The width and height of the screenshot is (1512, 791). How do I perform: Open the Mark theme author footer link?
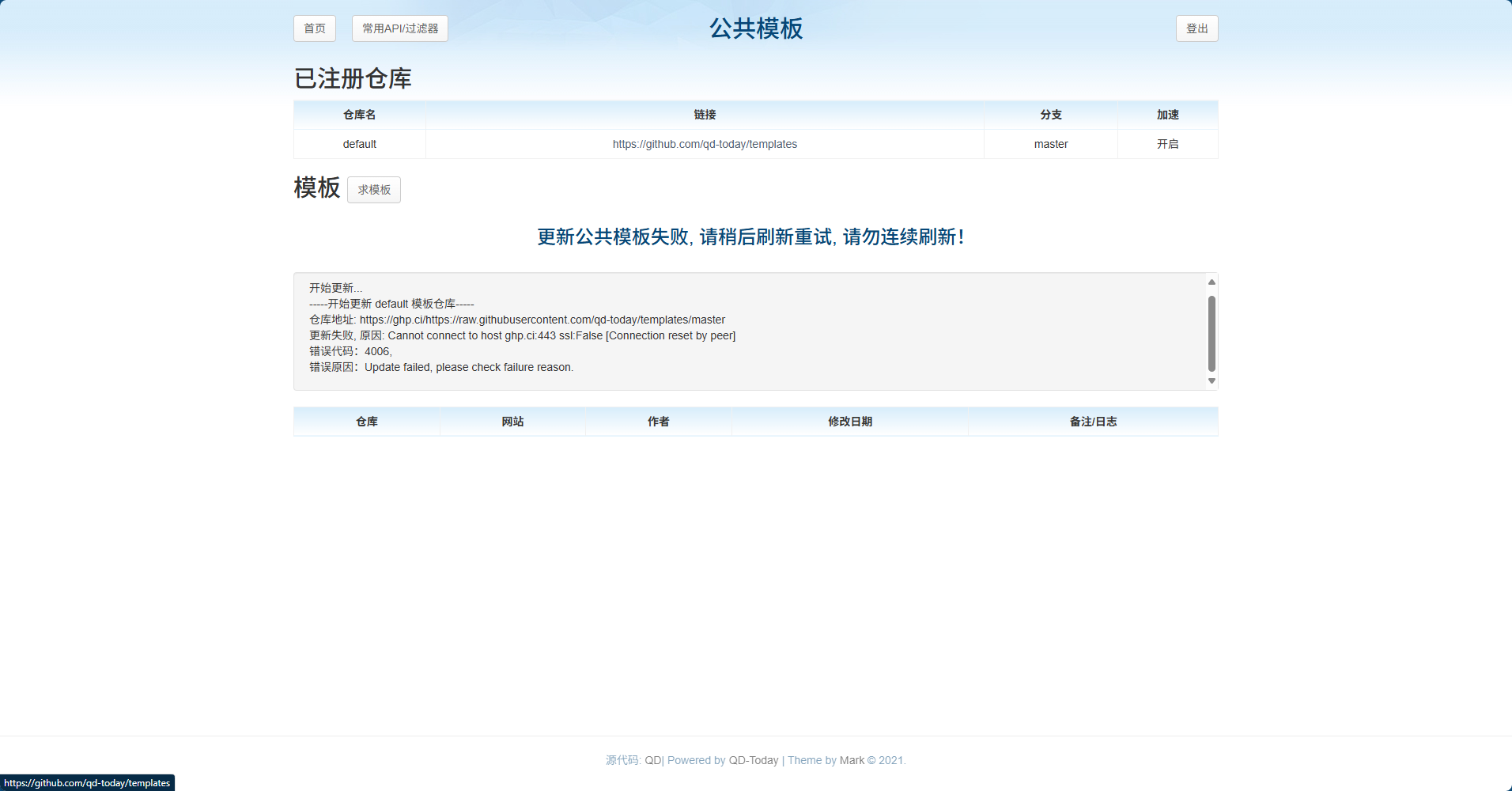click(x=852, y=760)
